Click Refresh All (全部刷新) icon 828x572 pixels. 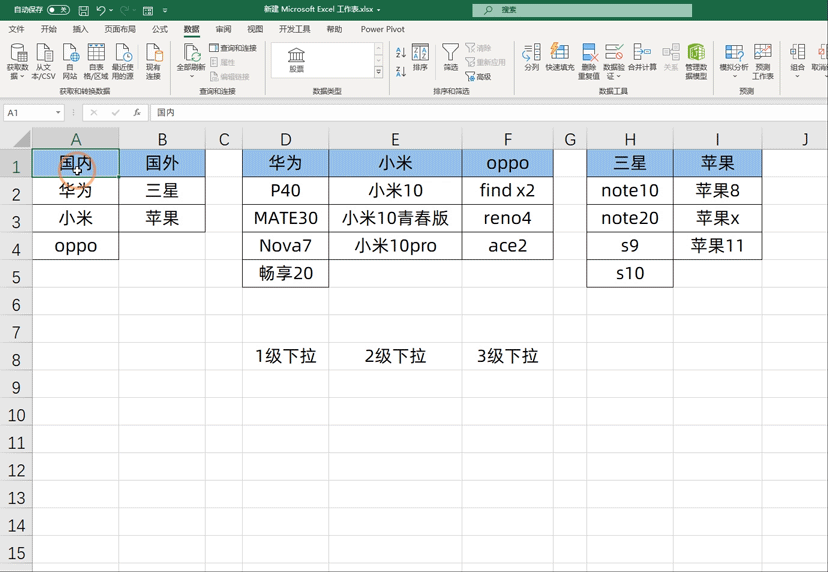(191, 53)
